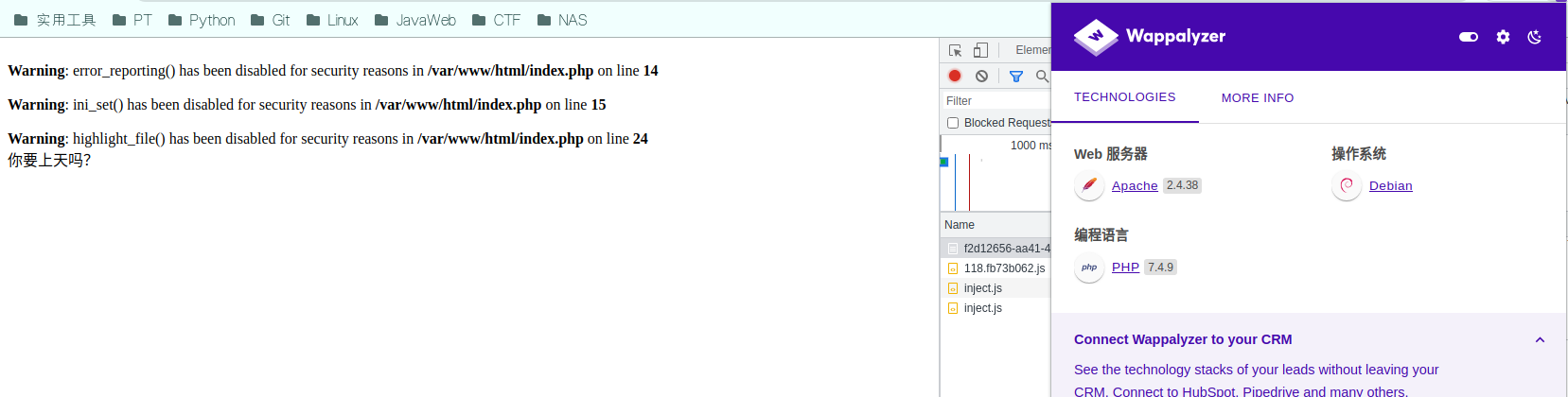Open the Python bookmark folder
1568x397 pixels.
[202, 20]
